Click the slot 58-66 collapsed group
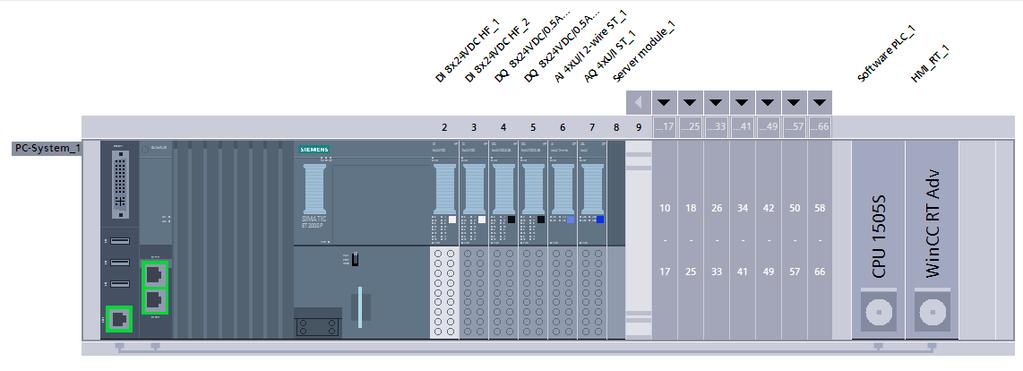Viewport: 1023px width, 371px height. 820,239
